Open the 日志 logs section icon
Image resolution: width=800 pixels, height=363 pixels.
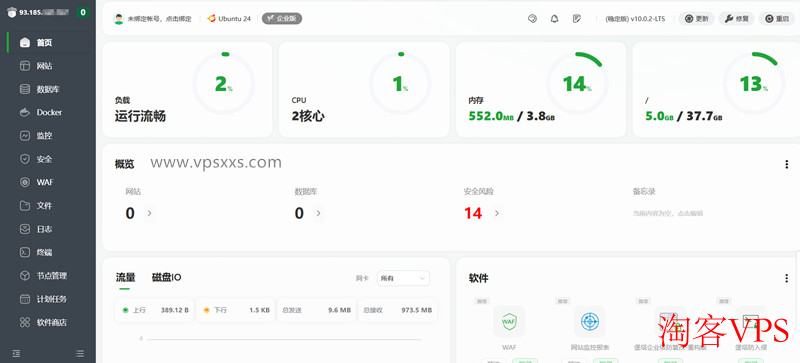click(24, 229)
